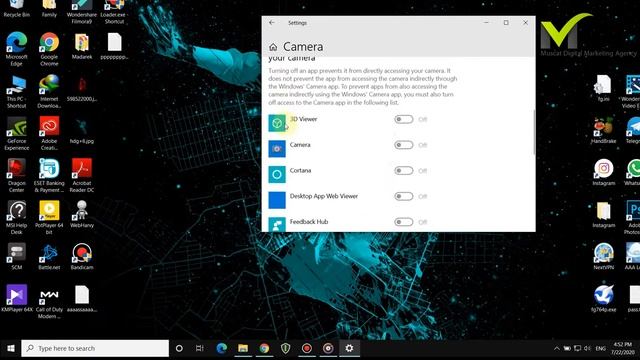Select Madarek folder on desktop
This screenshot has height=360, width=640.
tap(82, 46)
